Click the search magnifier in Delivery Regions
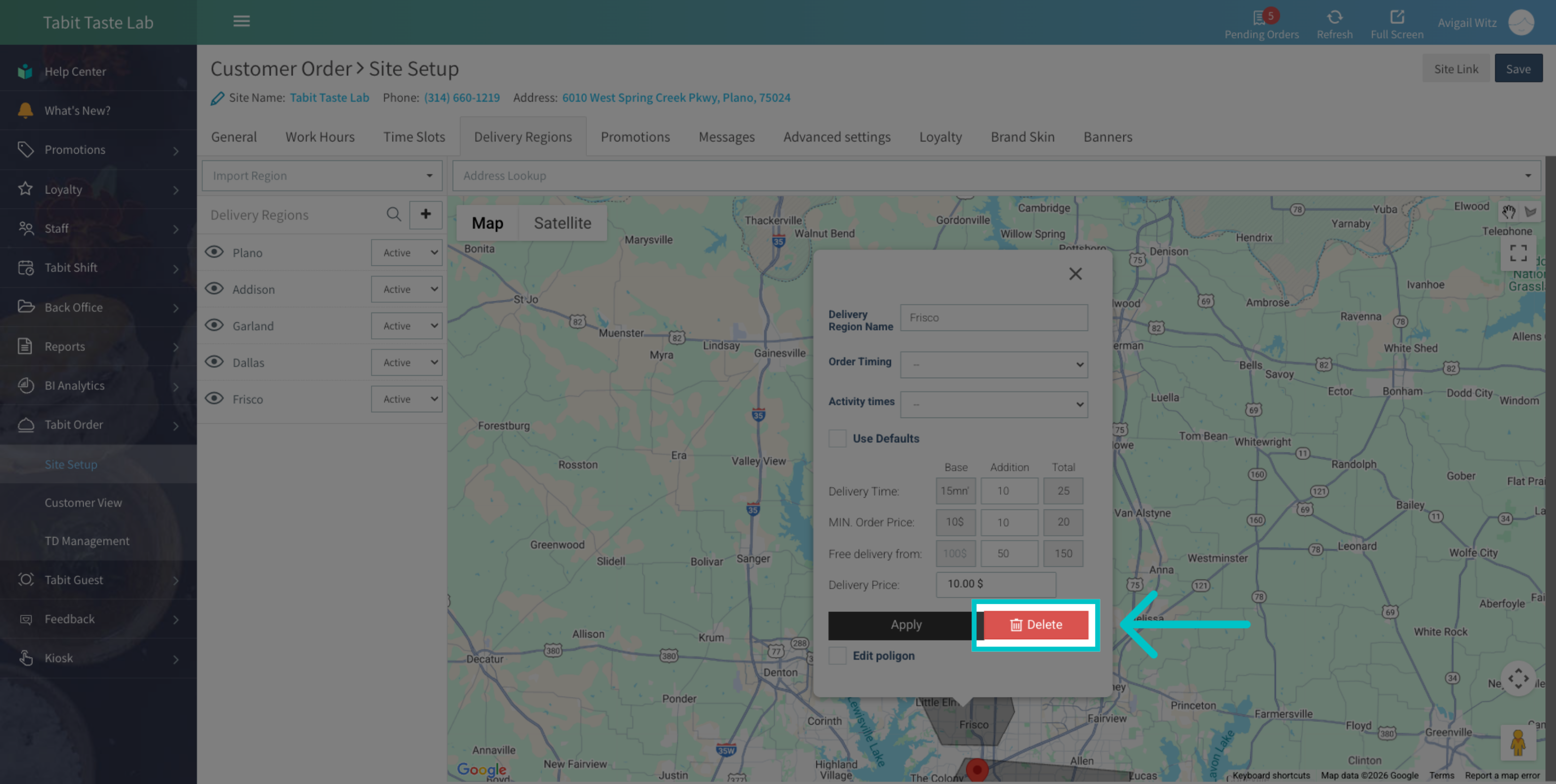Viewport: 1556px width, 784px height. [393, 214]
